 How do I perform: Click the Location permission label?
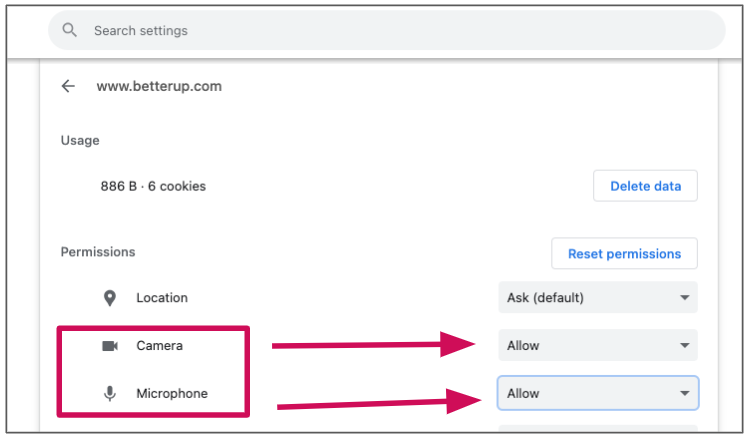point(162,298)
